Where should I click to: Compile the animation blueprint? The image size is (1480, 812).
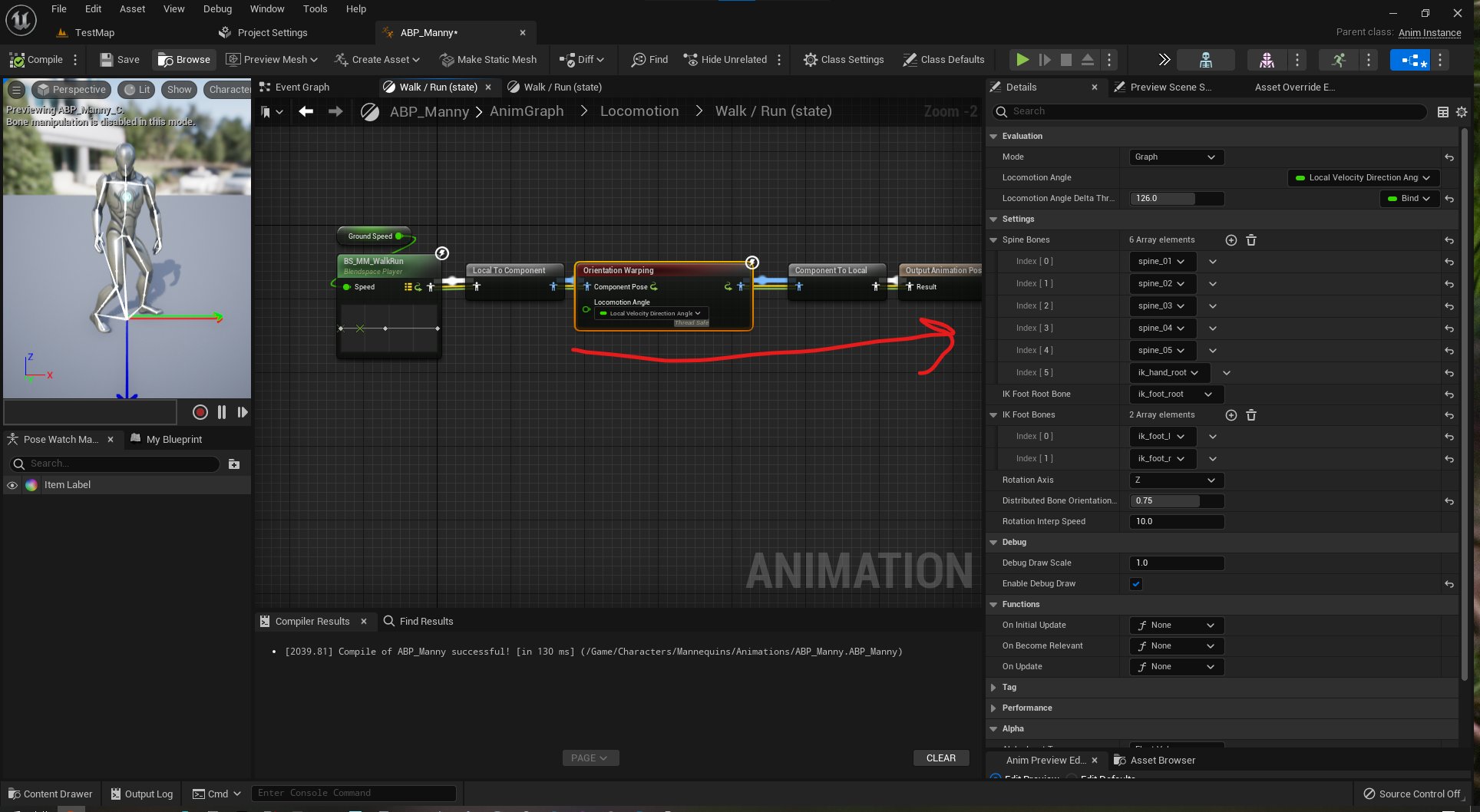tap(35, 59)
